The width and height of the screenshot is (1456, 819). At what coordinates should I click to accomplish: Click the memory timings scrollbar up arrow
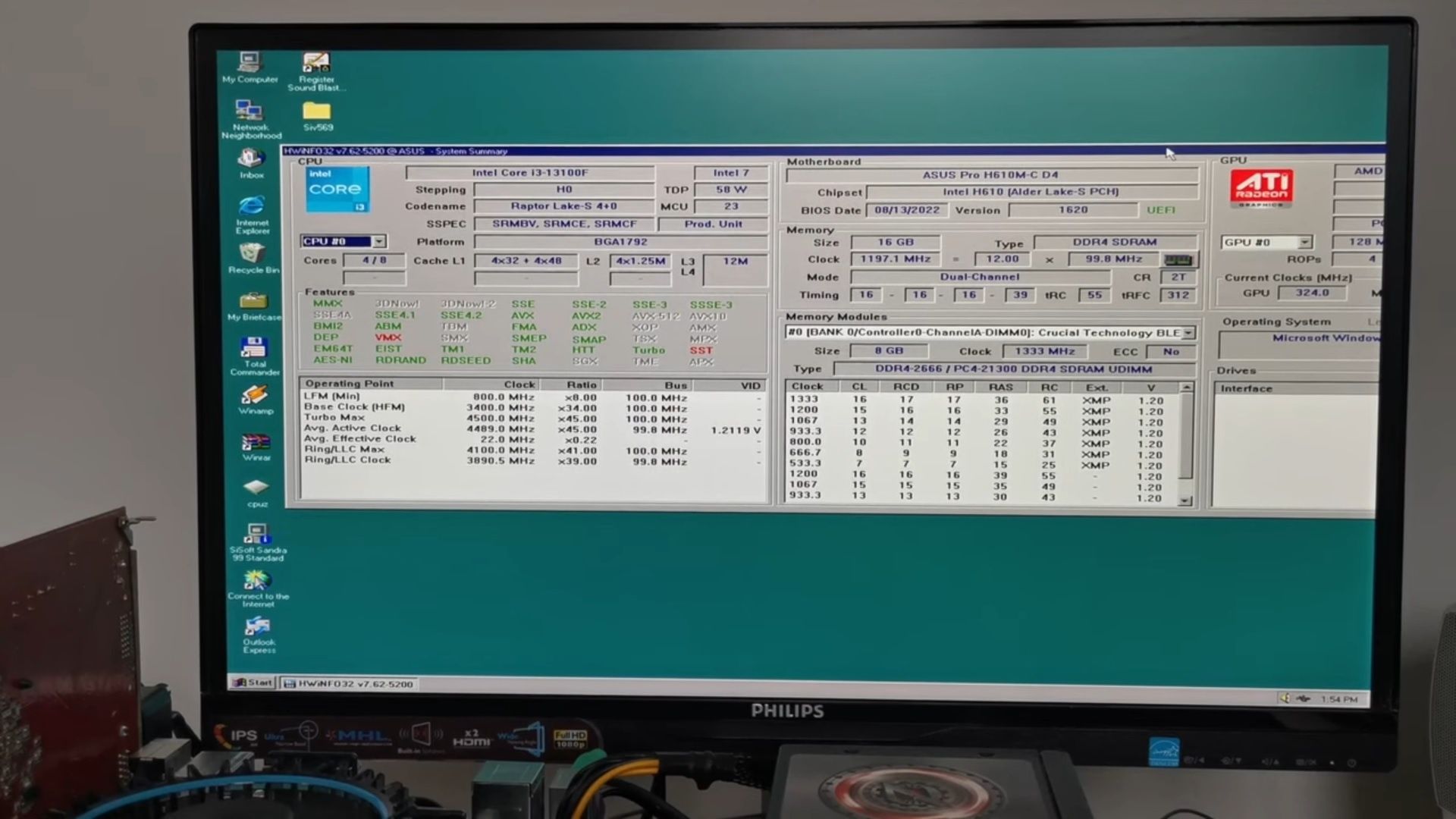[1186, 388]
